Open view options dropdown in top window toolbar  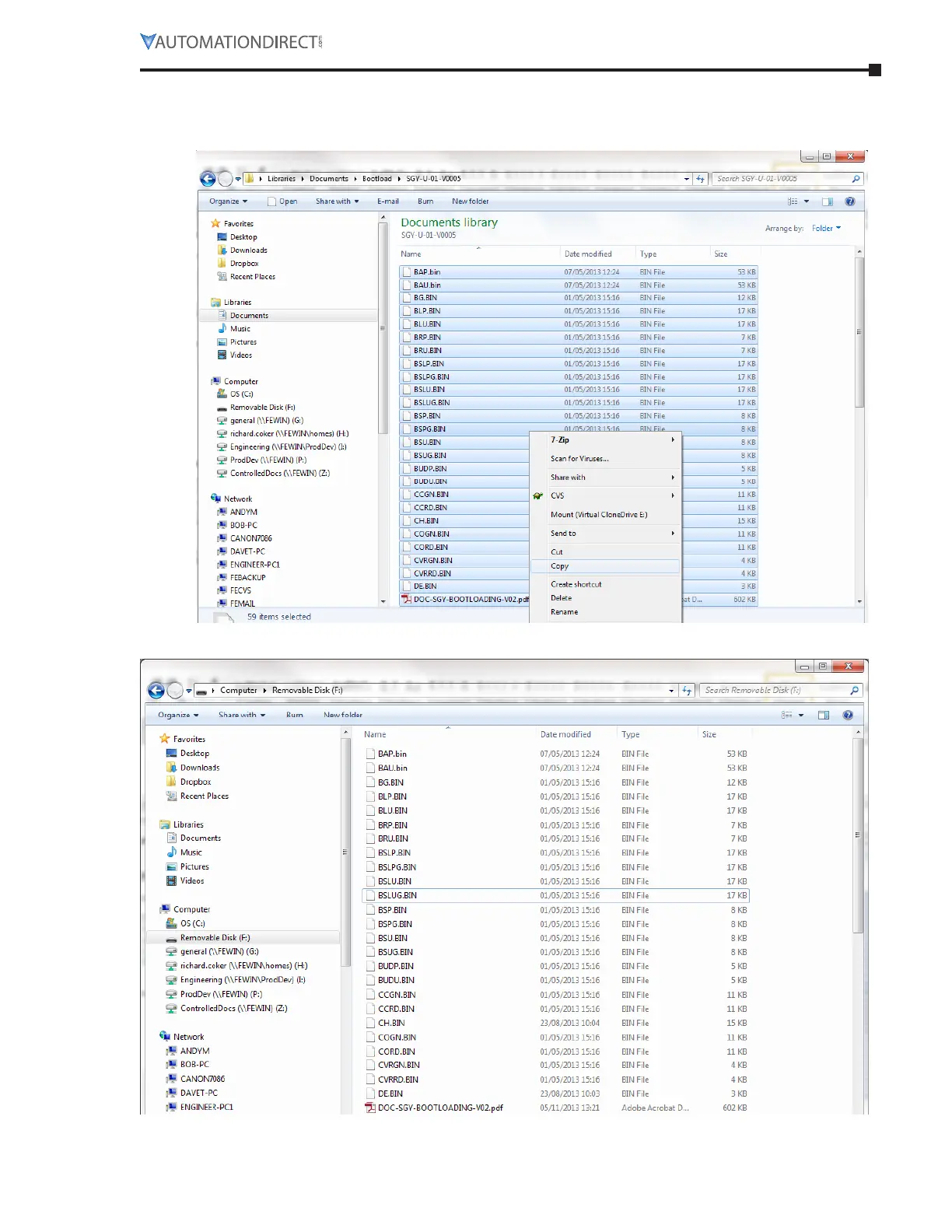pyautogui.click(x=807, y=201)
